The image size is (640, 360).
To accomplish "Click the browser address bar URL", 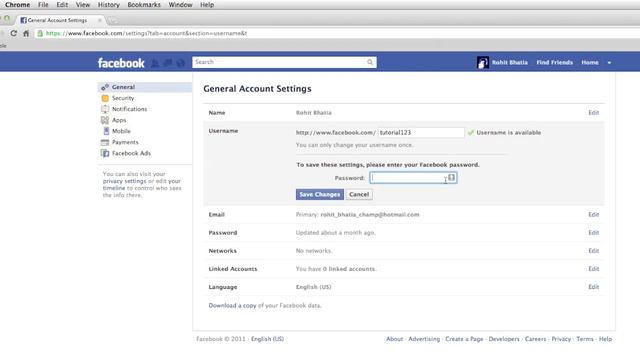I will 146,33.
